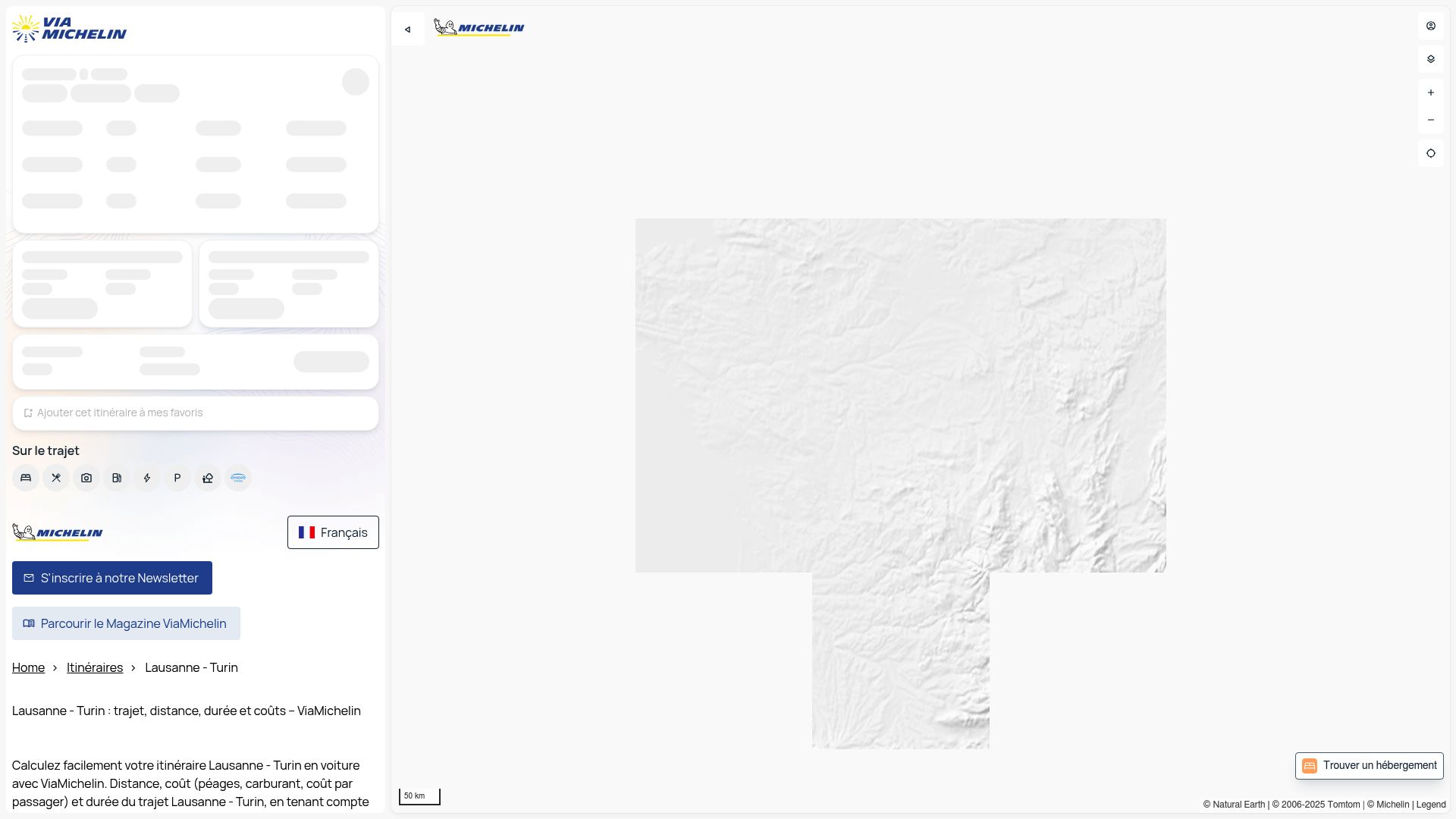Open the Français language selector
Viewport: 1456px width, 819px height.
(x=333, y=532)
